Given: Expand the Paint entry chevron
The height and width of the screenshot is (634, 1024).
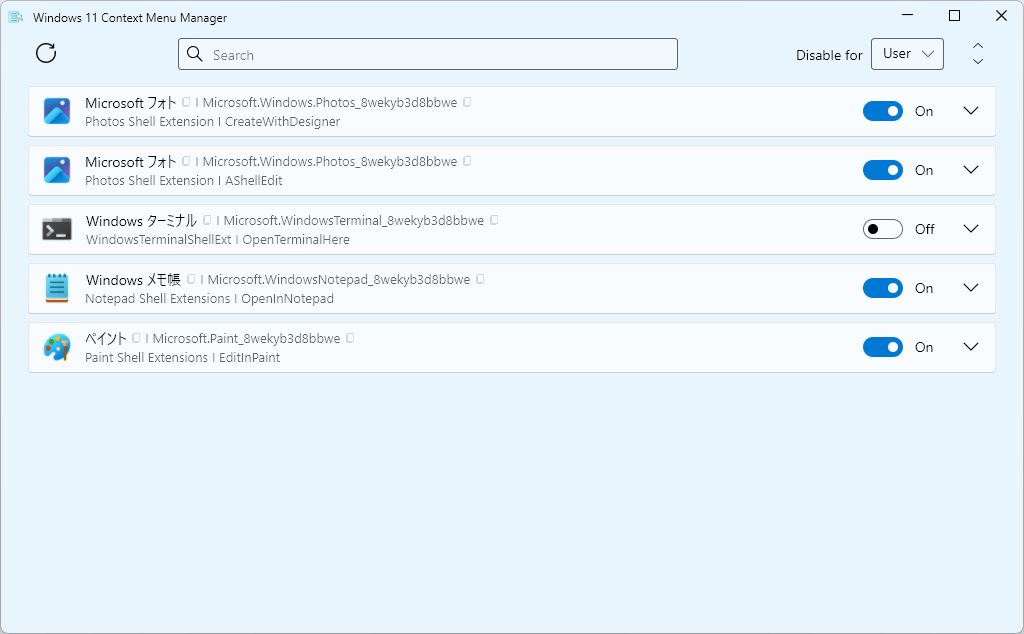Looking at the screenshot, I should point(970,347).
